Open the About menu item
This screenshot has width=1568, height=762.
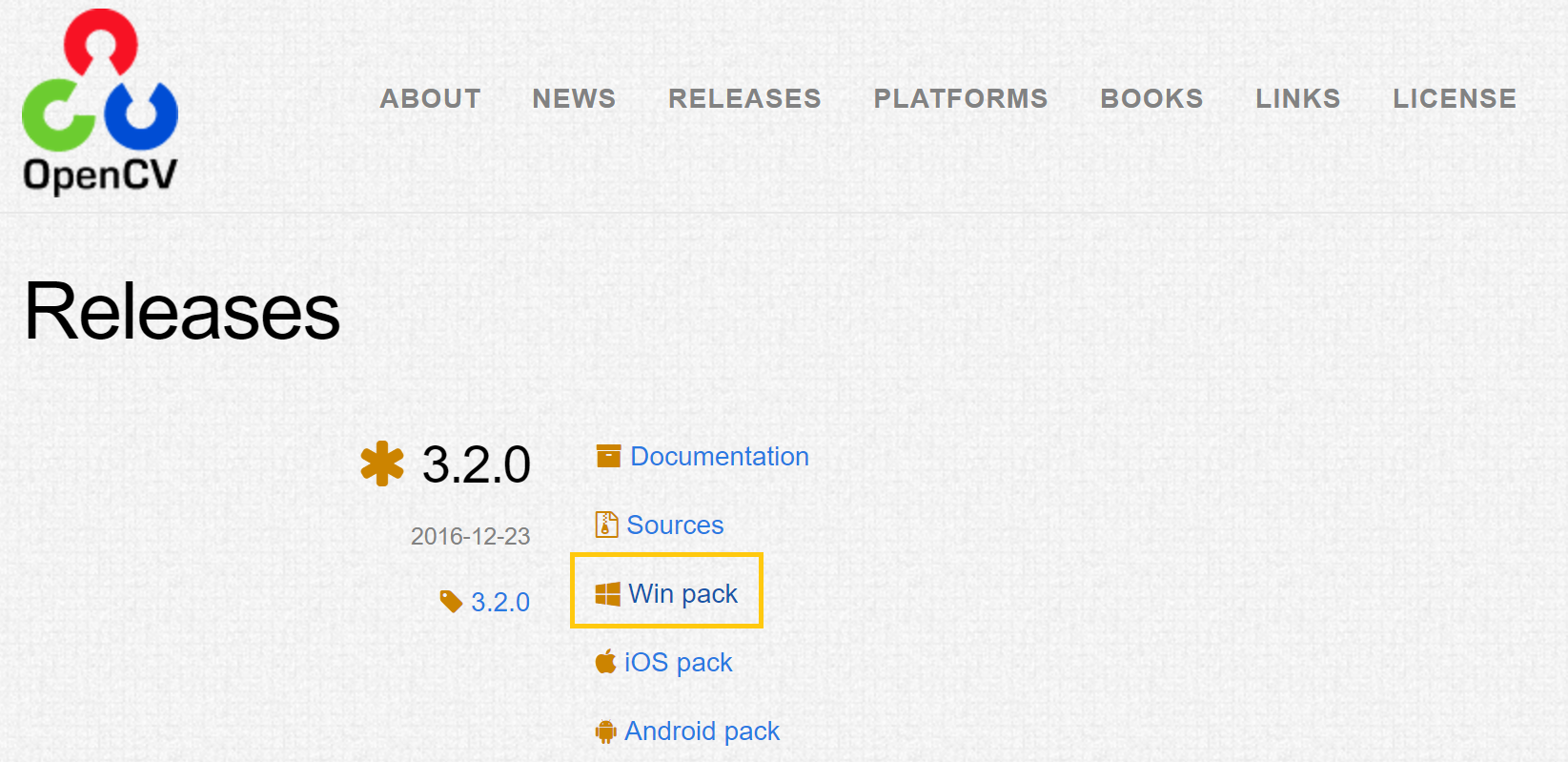[430, 98]
